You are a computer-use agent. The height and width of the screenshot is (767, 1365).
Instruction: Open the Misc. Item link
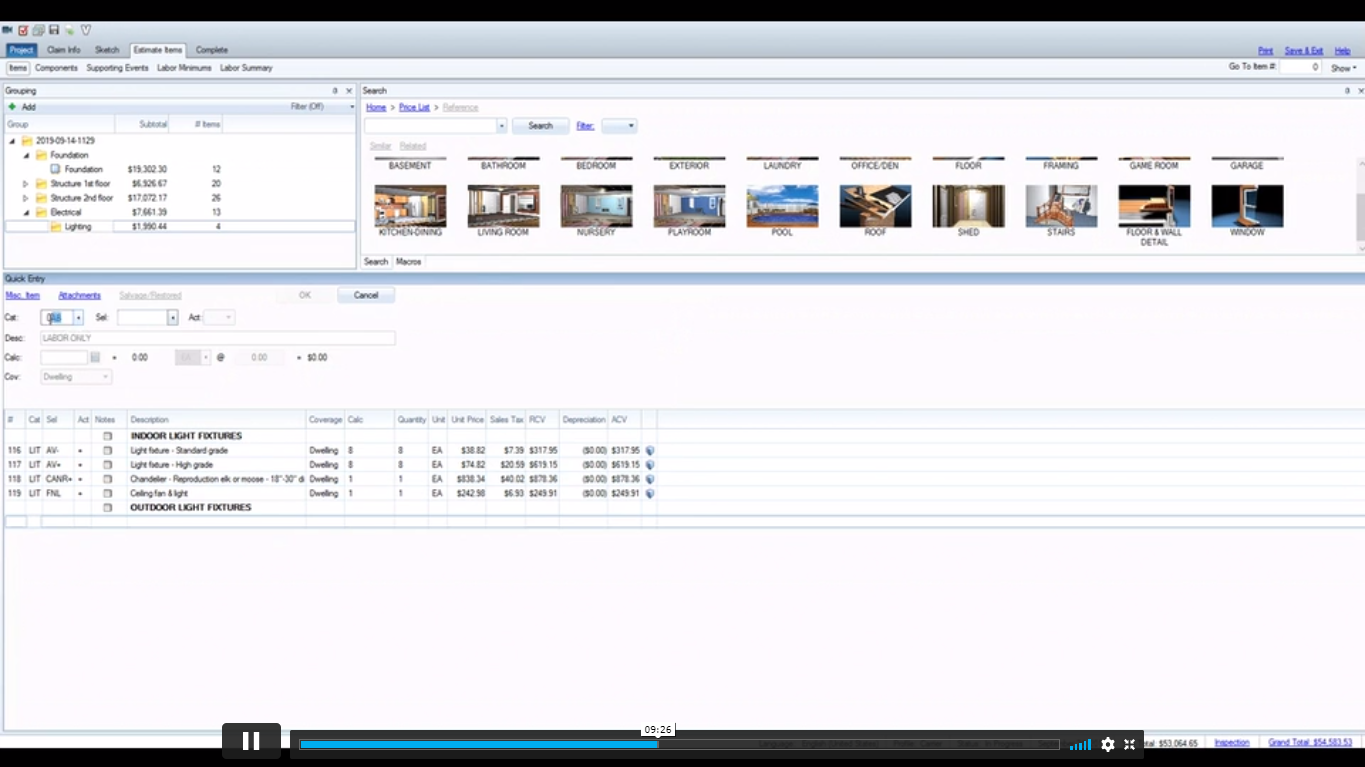click(22, 296)
